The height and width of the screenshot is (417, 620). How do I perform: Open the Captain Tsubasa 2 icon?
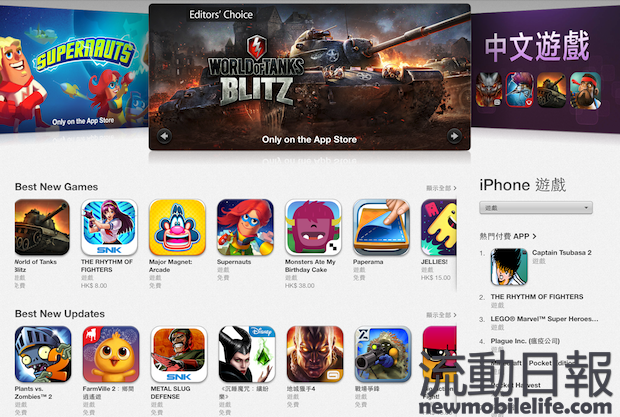click(509, 267)
